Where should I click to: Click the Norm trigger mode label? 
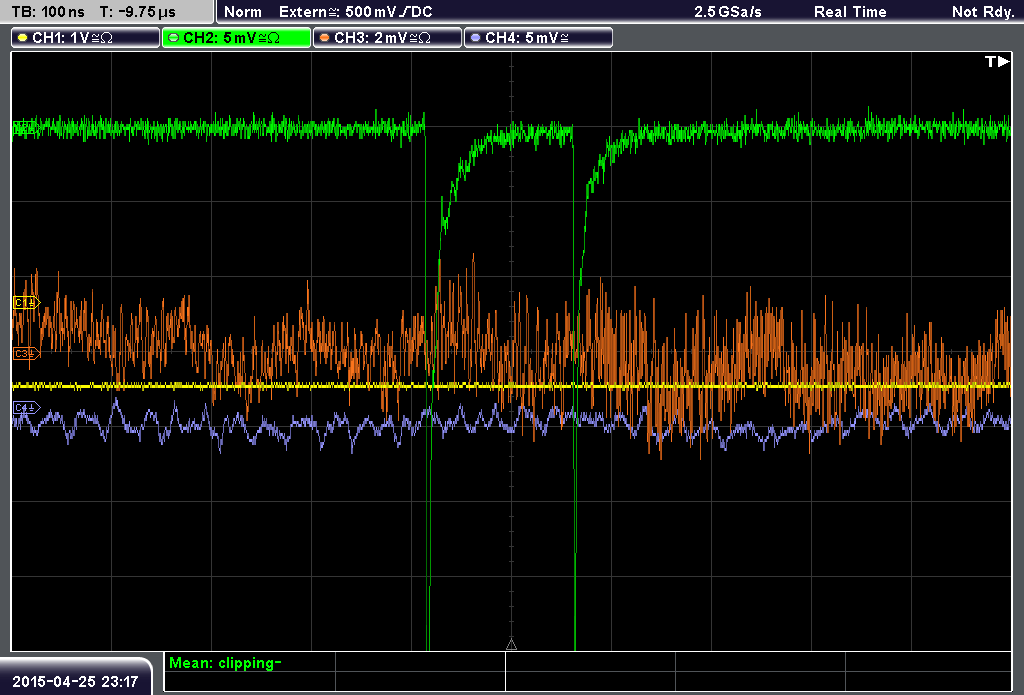[x=243, y=12]
